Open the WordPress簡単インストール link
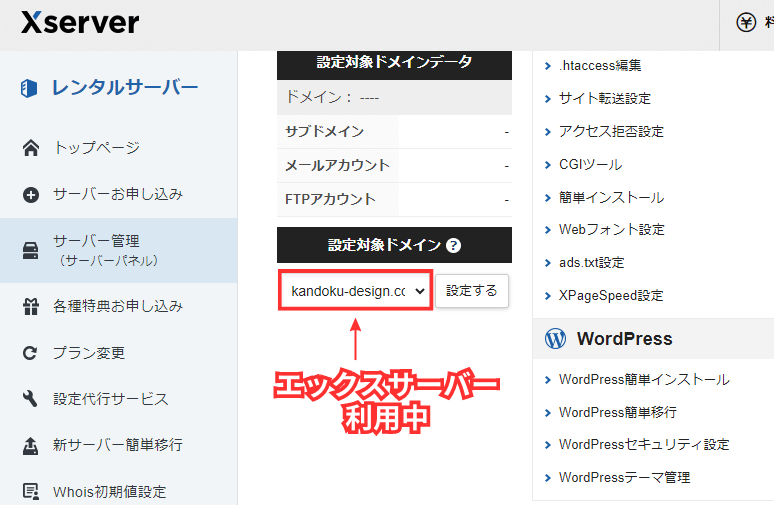This screenshot has width=774, height=505. [x=644, y=380]
